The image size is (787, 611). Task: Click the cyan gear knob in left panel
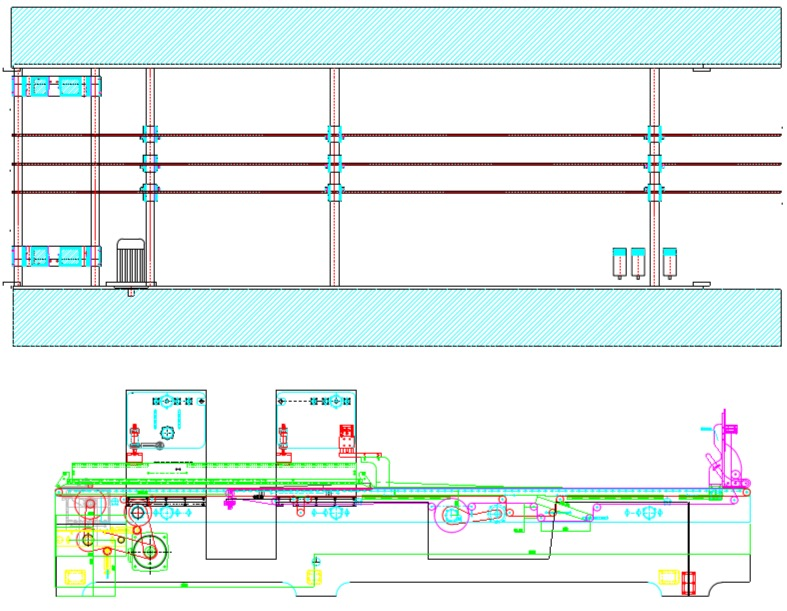[x=166, y=434]
